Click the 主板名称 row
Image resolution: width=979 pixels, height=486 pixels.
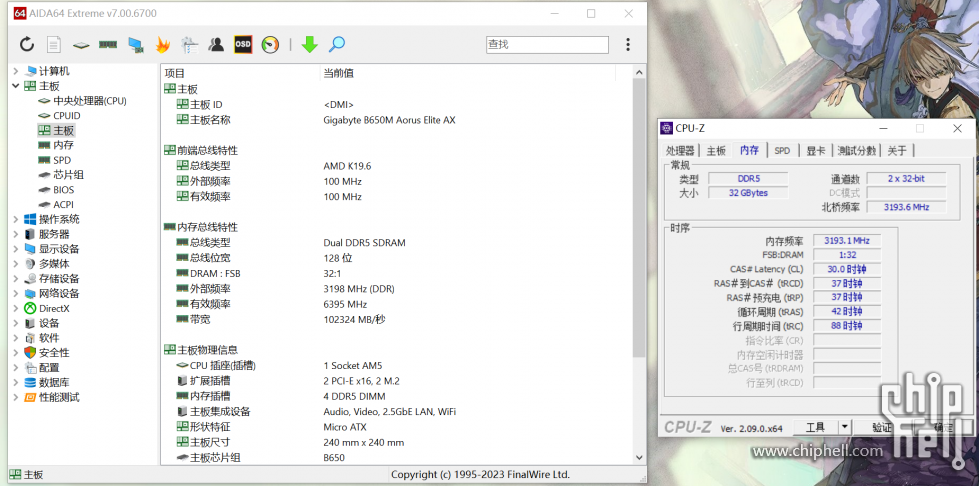(396, 120)
